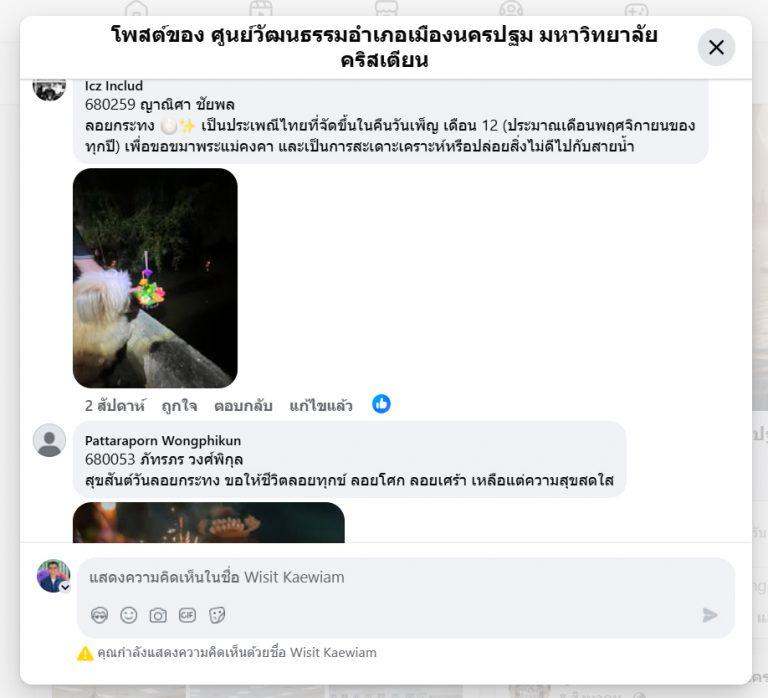Click the comment field for Wisit Kaewiam
This screenshot has width=768, height=698.
pyautogui.click(x=406, y=577)
